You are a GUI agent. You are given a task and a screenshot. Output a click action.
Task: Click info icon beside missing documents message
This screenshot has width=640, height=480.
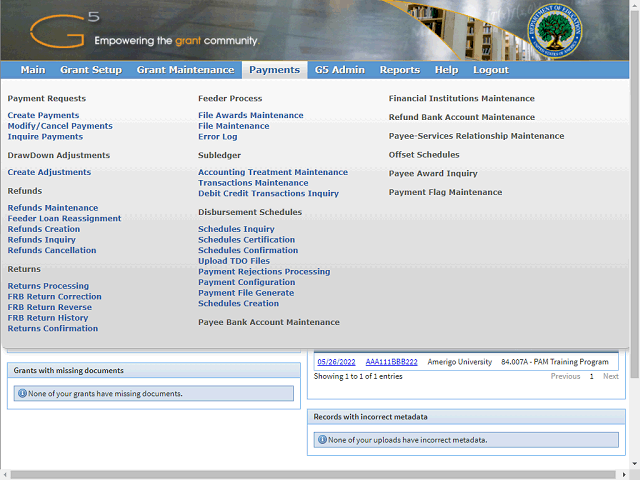[22, 393]
